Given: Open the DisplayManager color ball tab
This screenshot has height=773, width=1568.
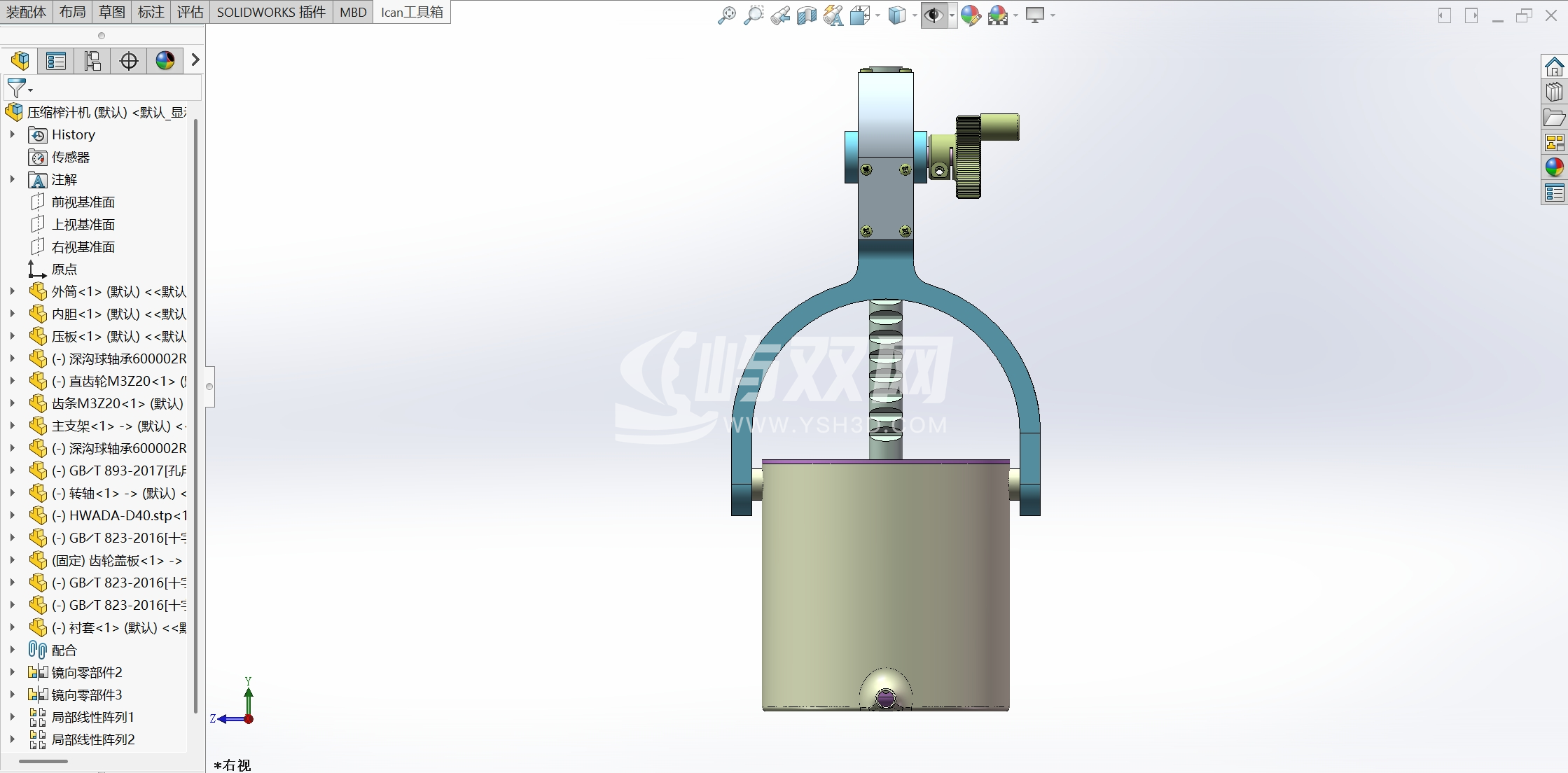Looking at the screenshot, I should pyautogui.click(x=165, y=61).
